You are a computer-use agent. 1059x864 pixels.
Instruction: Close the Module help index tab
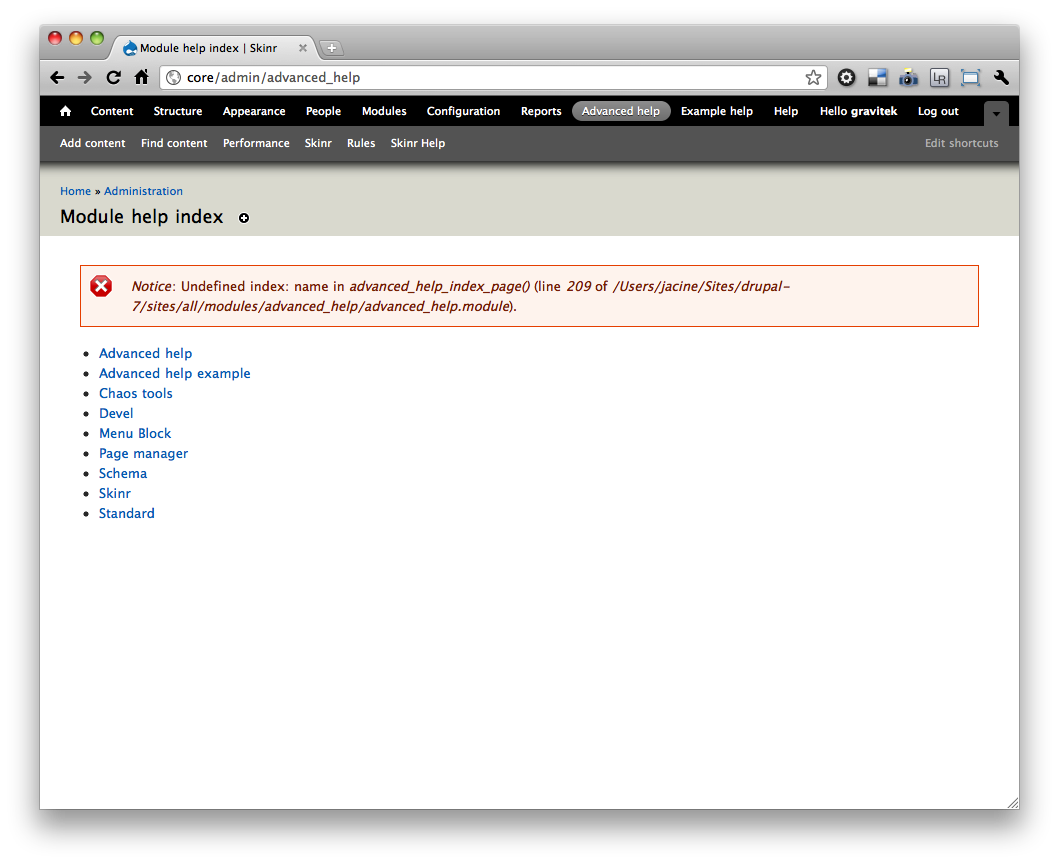pyautogui.click(x=303, y=48)
